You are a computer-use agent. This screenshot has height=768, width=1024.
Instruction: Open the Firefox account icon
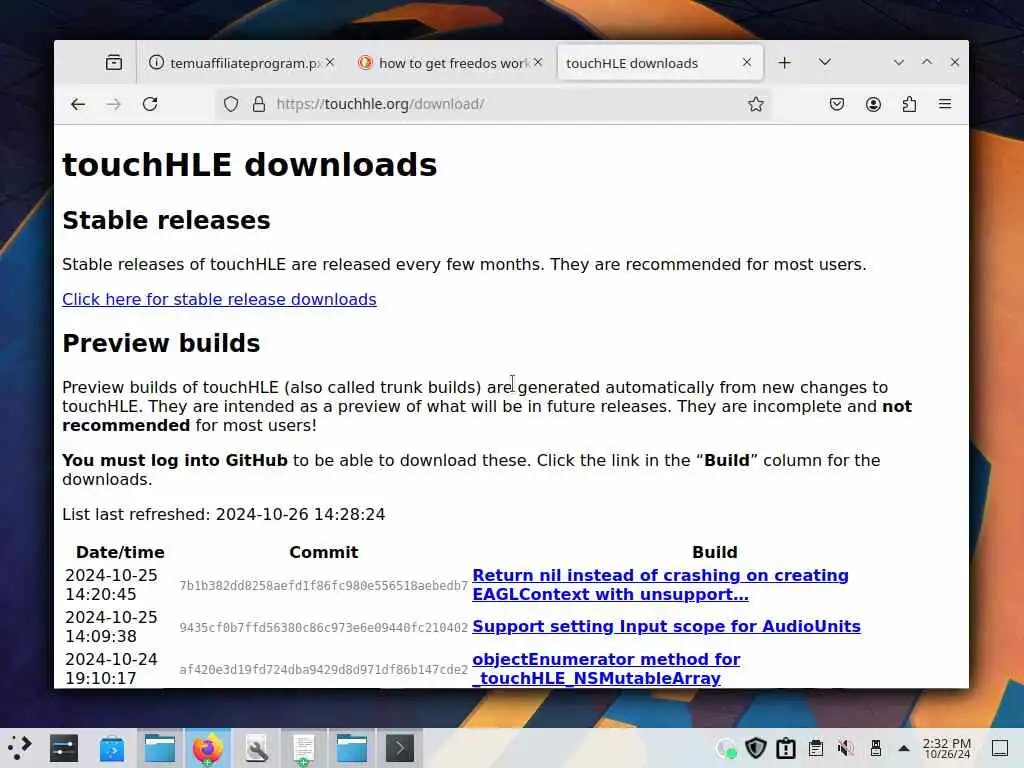pyautogui.click(x=873, y=104)
